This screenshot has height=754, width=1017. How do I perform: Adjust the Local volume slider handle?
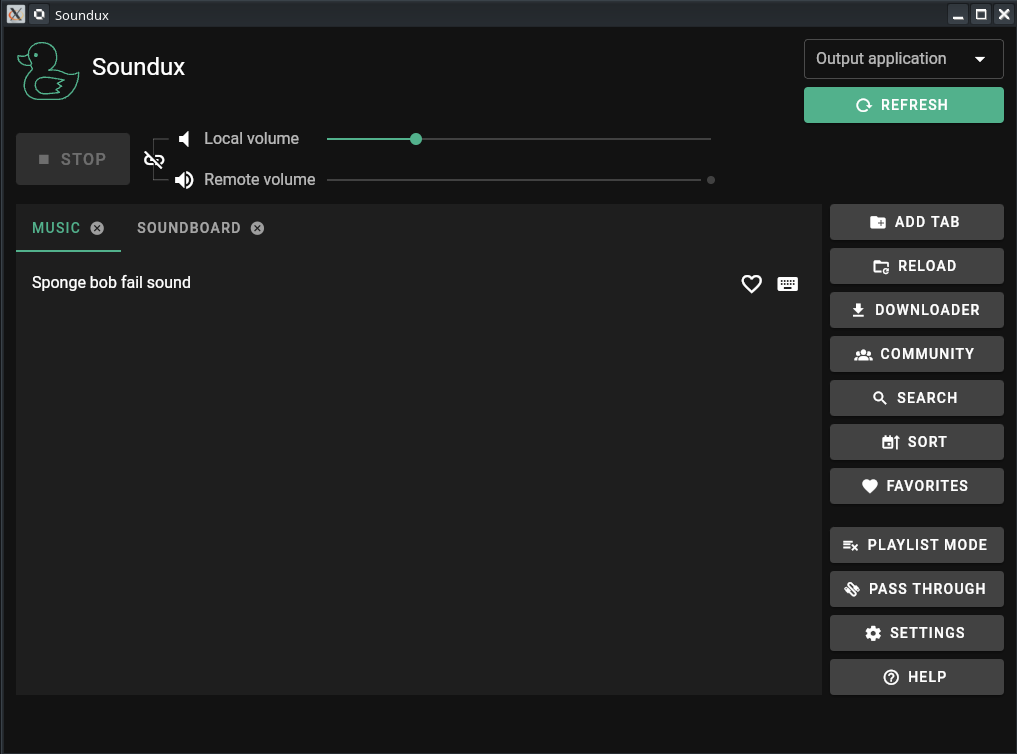[x=416, y=139]
